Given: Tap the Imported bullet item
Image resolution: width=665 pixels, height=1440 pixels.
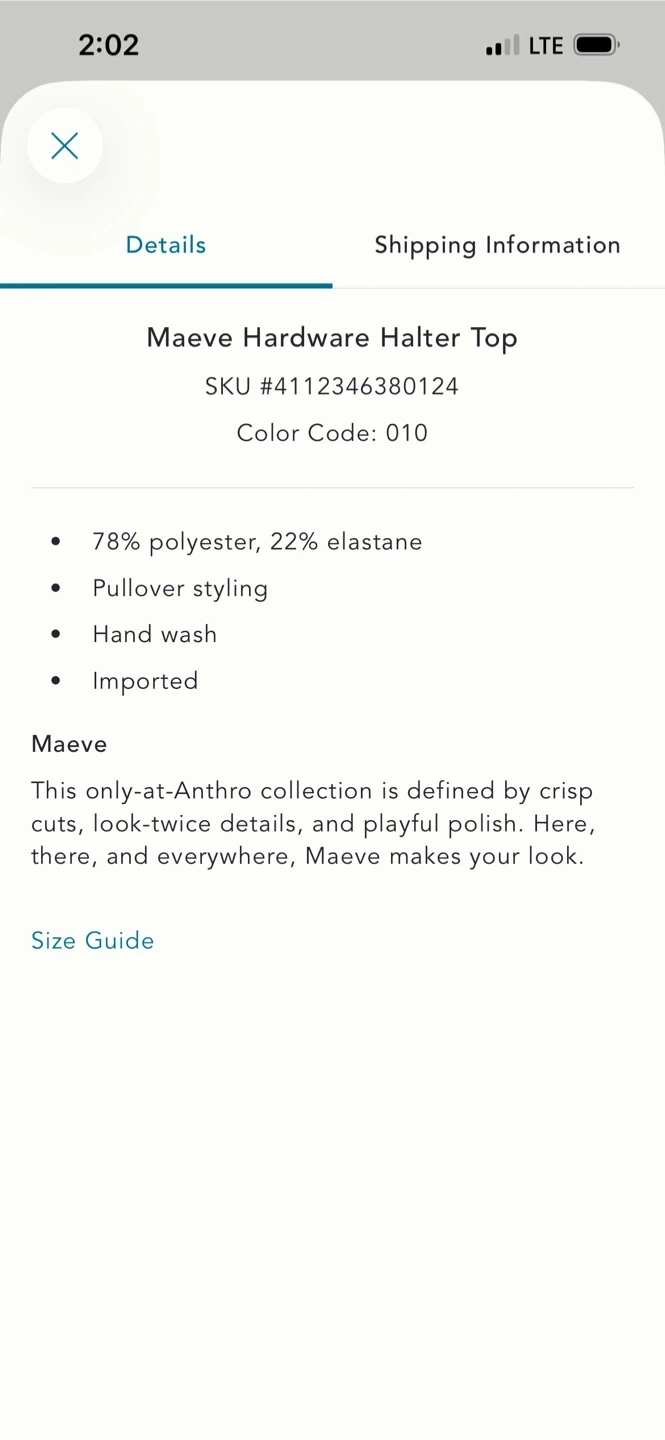Looking at the screenshot, I should point(145,681).
